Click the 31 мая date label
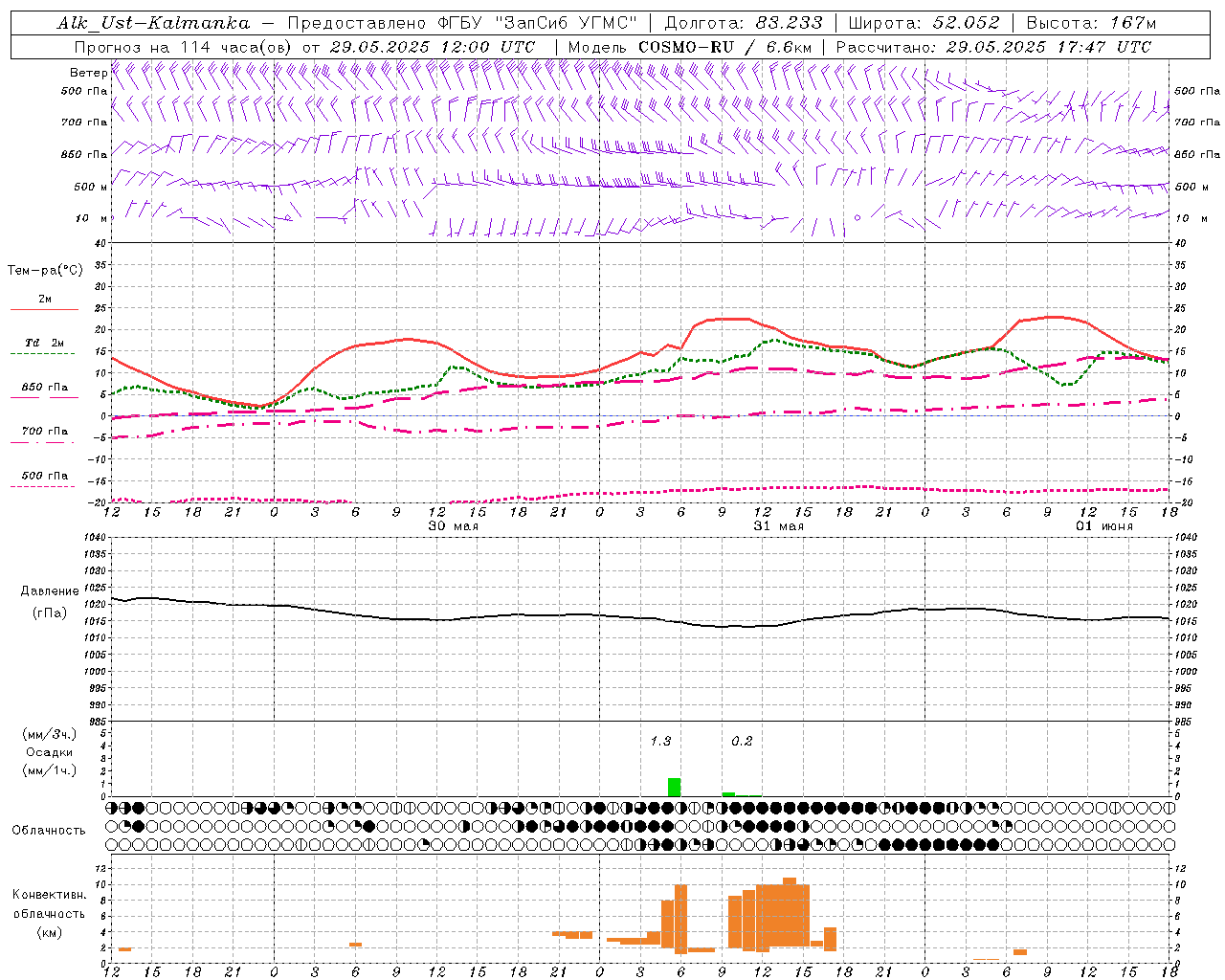This screenshot has width=1225, height=980. click(x=778, y=526)
